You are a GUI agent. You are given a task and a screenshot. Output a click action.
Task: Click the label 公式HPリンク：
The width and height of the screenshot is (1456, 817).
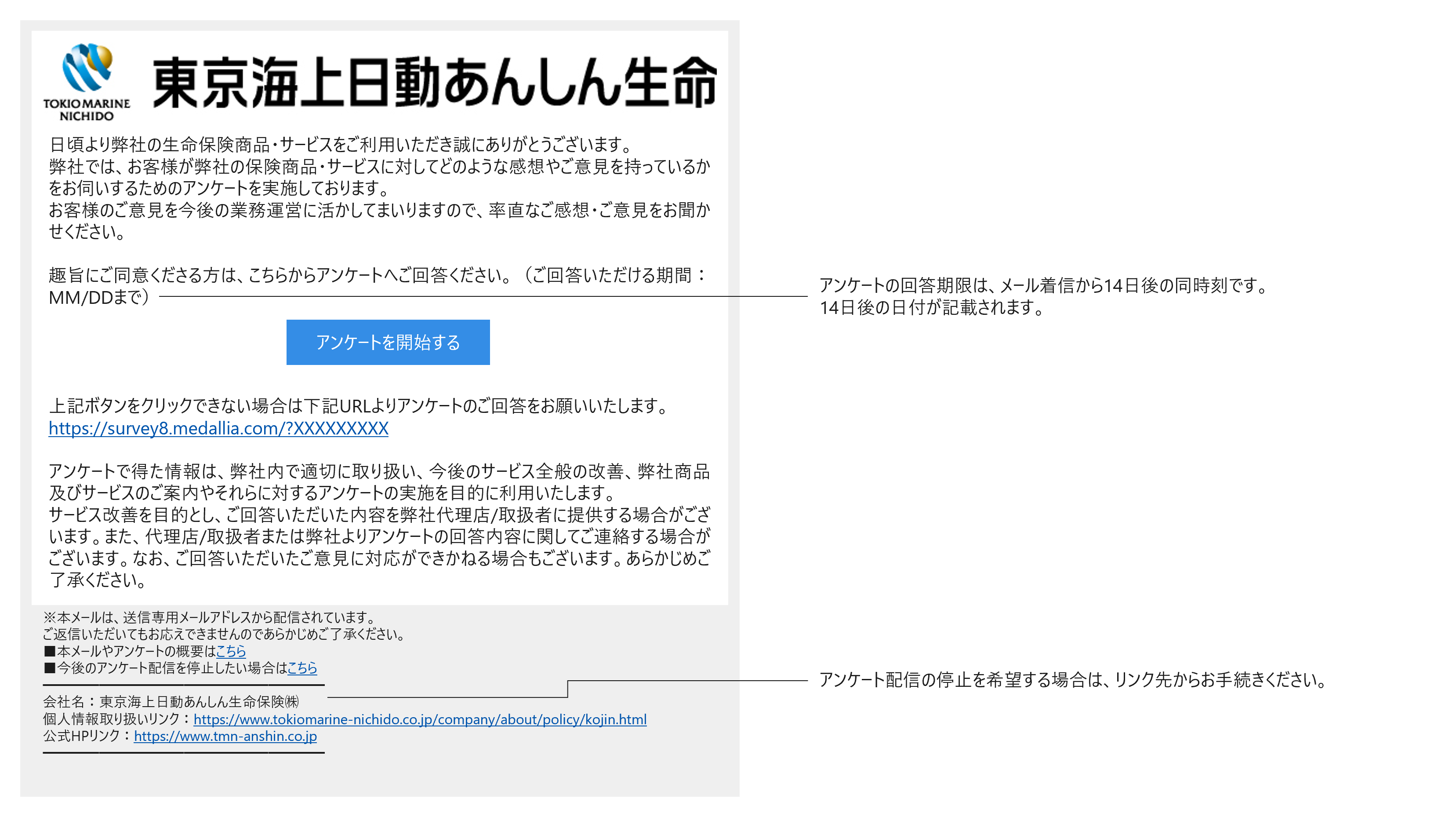pos(87,736)
